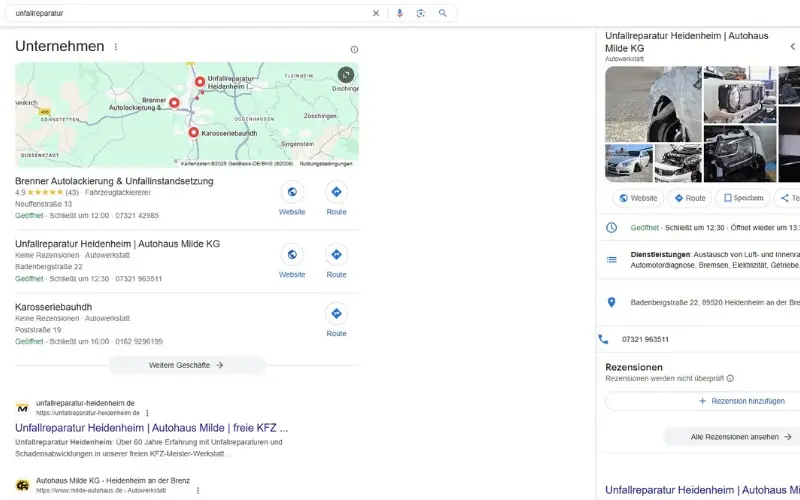Open Website for Brenner Autolackierung

tap(292, 198)
